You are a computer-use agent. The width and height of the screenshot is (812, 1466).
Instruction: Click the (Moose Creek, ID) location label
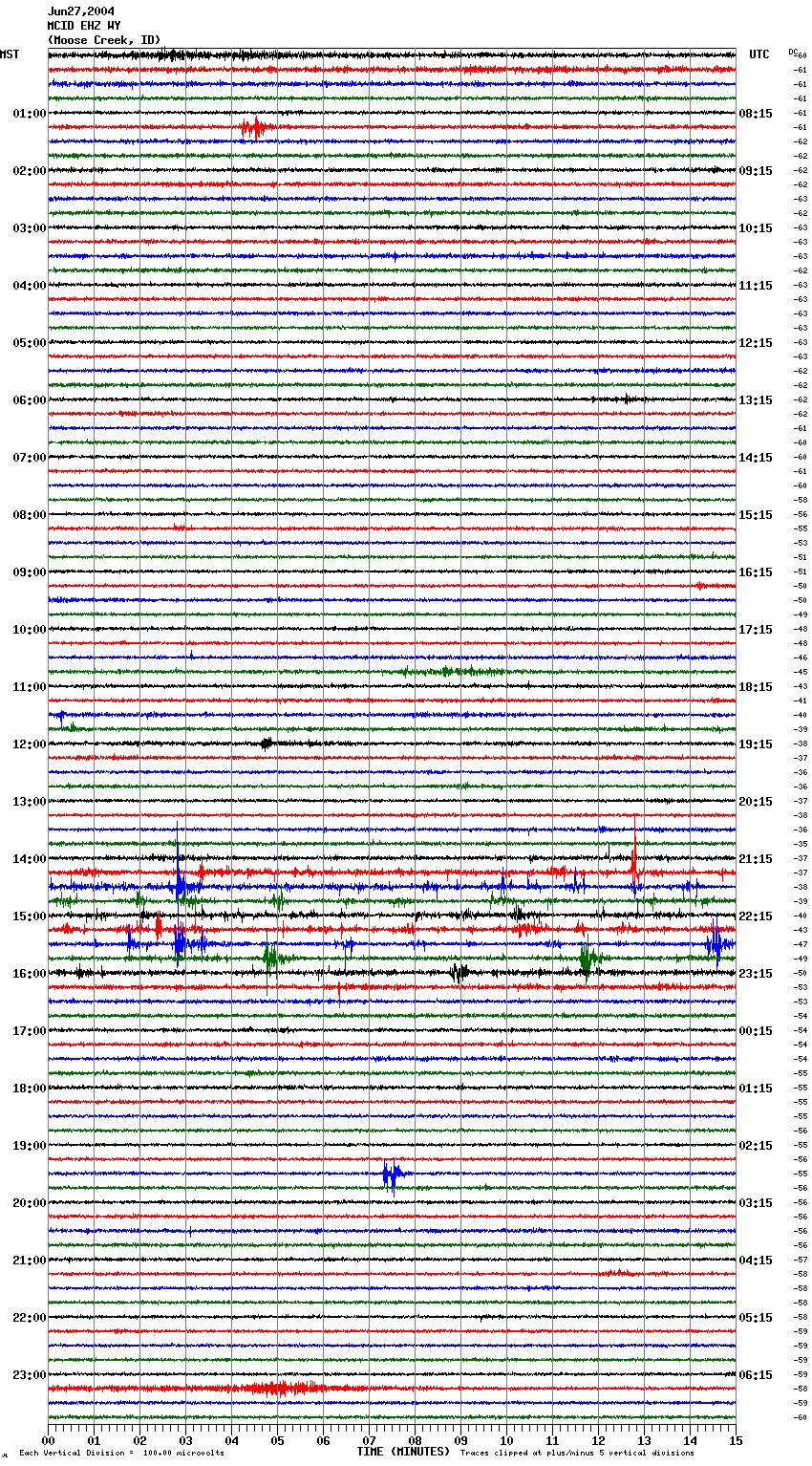104,40
